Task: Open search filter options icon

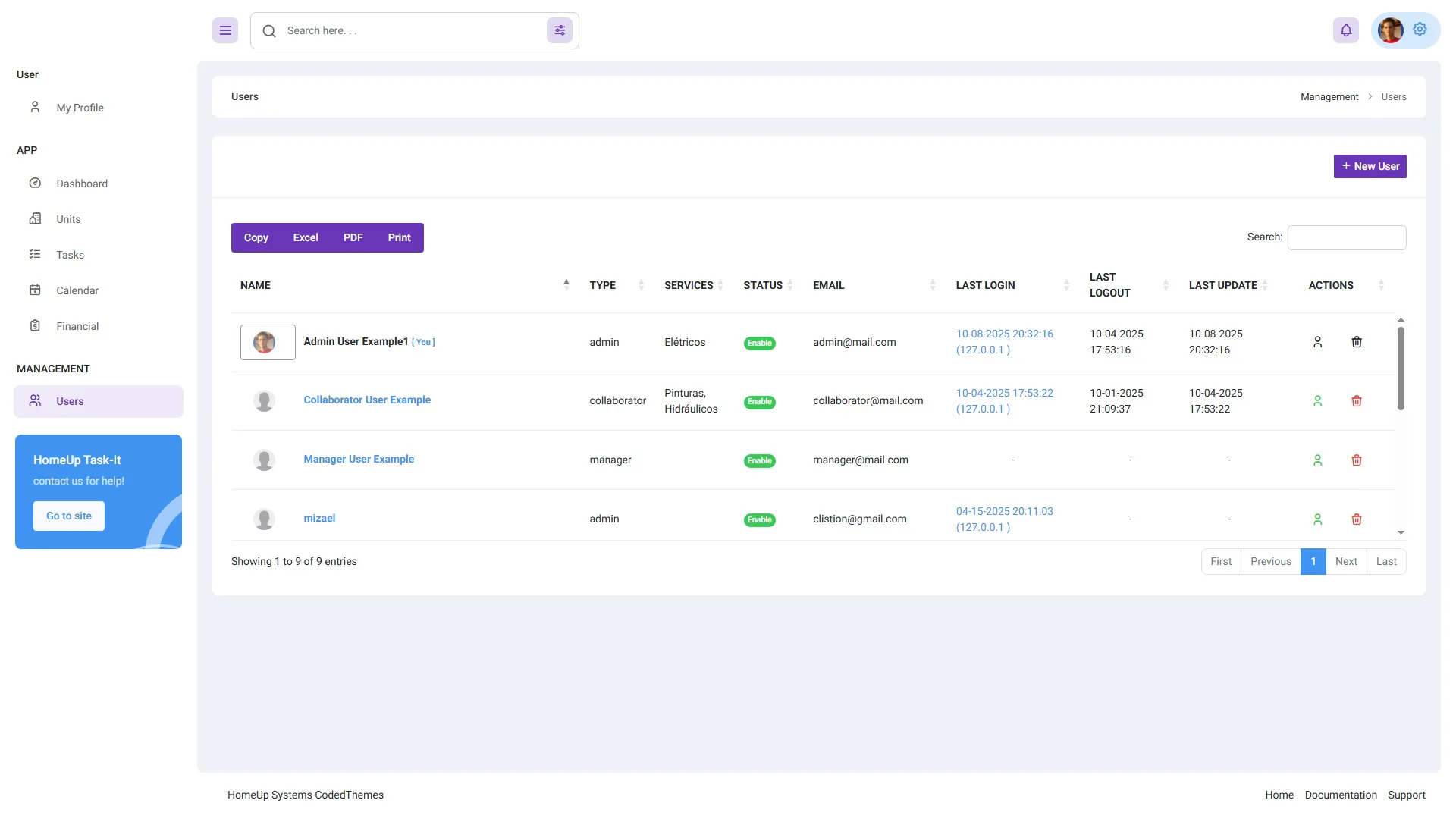Action: (560, 30)
